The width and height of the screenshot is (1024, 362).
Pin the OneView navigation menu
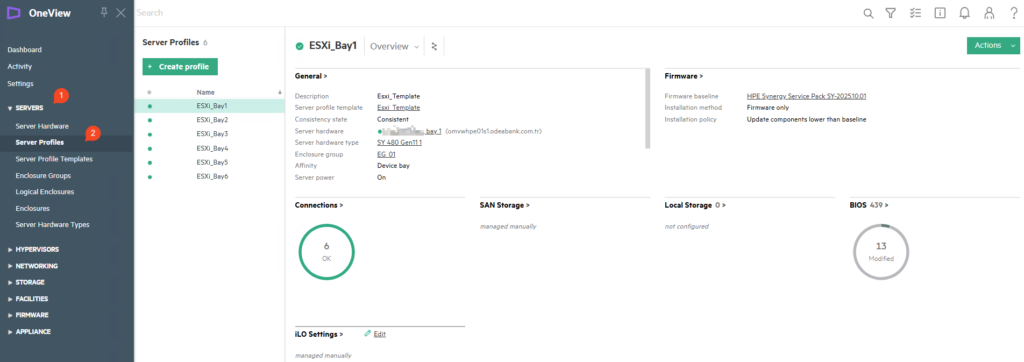(x=104, y=12)
